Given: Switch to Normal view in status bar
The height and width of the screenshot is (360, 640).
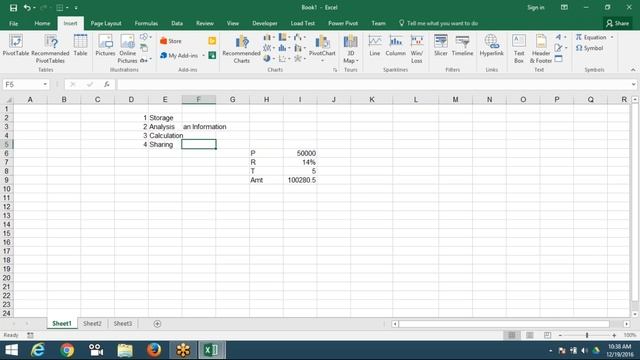Looking at the screenshot, I should (511, 335).
